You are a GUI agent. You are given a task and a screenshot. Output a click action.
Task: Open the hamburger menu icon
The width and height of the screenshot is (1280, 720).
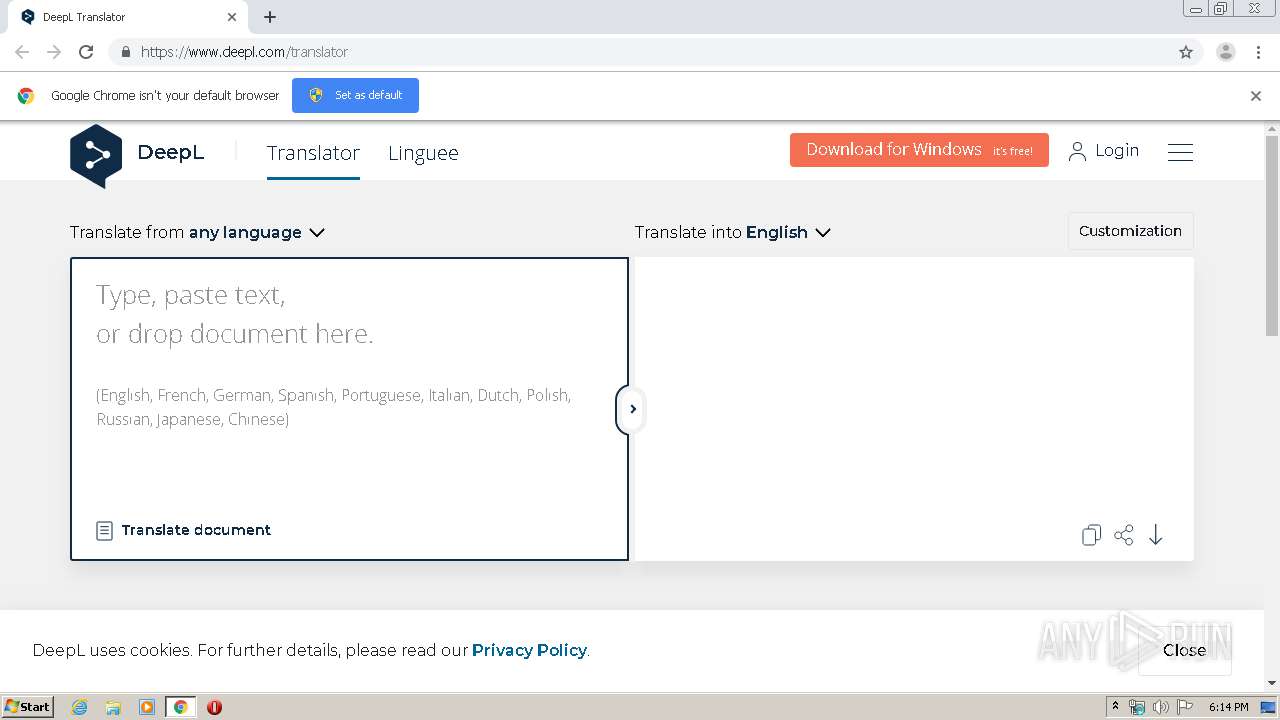coord(1180,152)
